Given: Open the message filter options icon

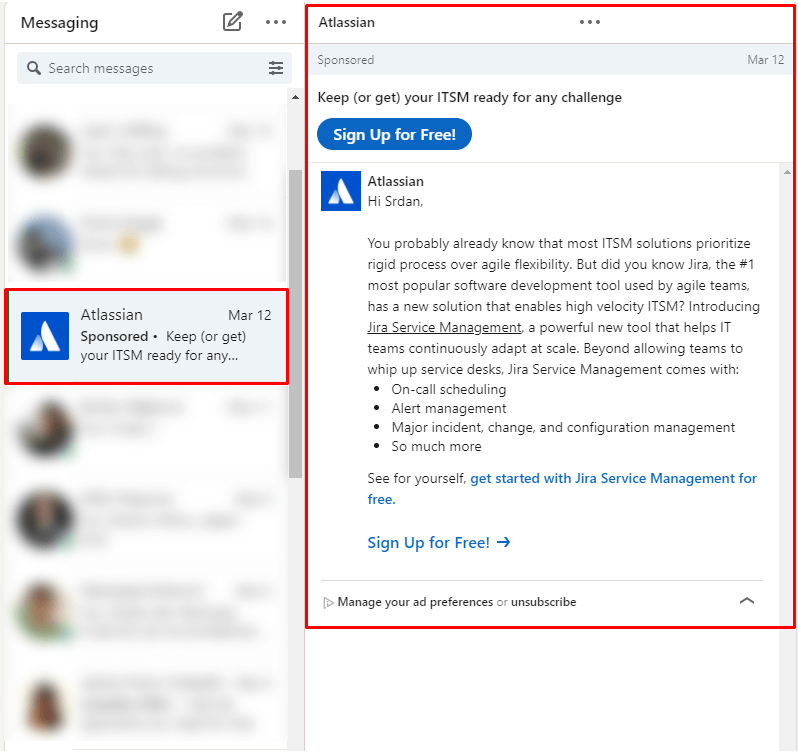Looking at the screenshot, I should (x=276, y=68).
